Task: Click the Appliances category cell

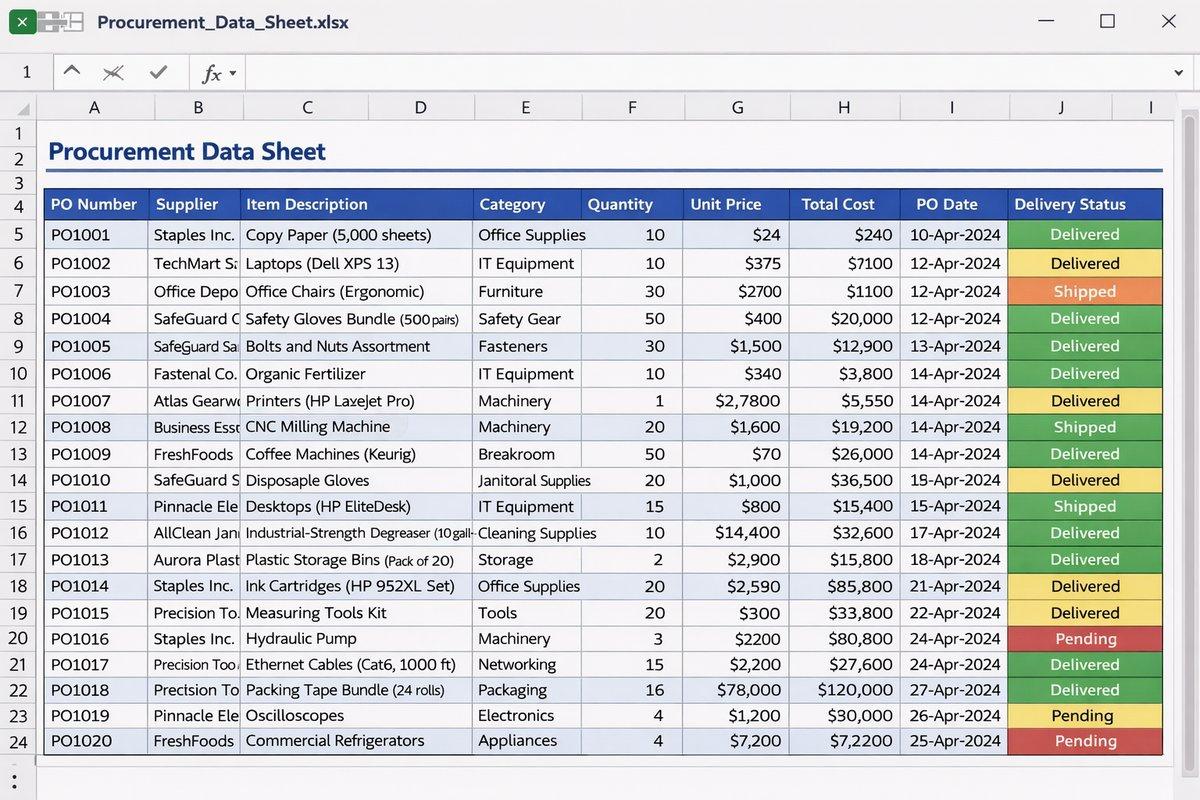Action: (527, 741)
